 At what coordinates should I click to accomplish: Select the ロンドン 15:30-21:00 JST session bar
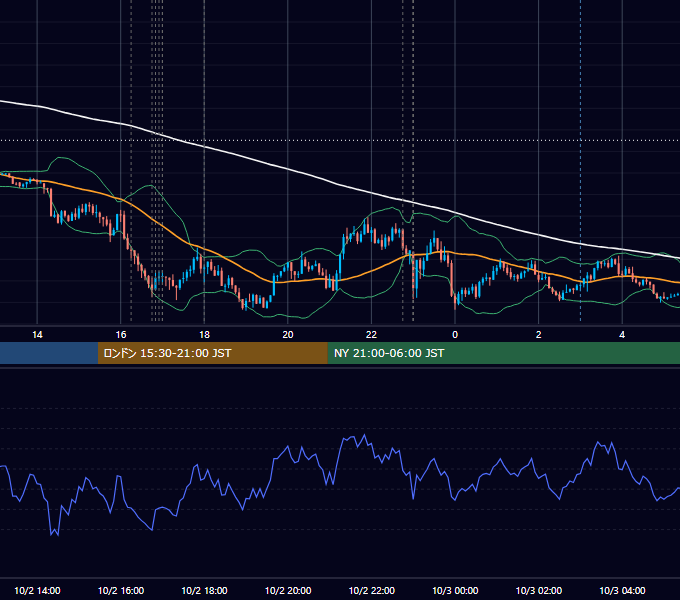coord(212,353)
